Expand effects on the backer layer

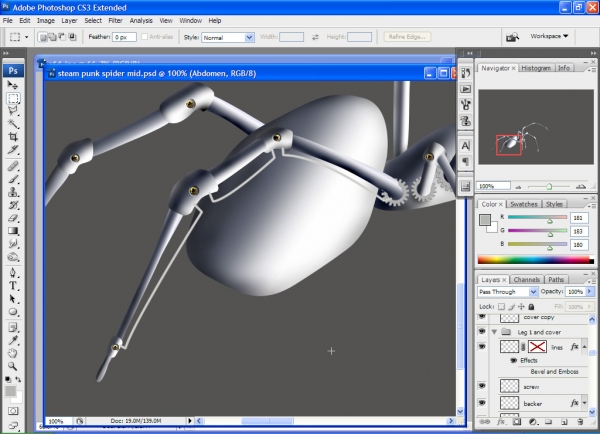tap(584, 403)
